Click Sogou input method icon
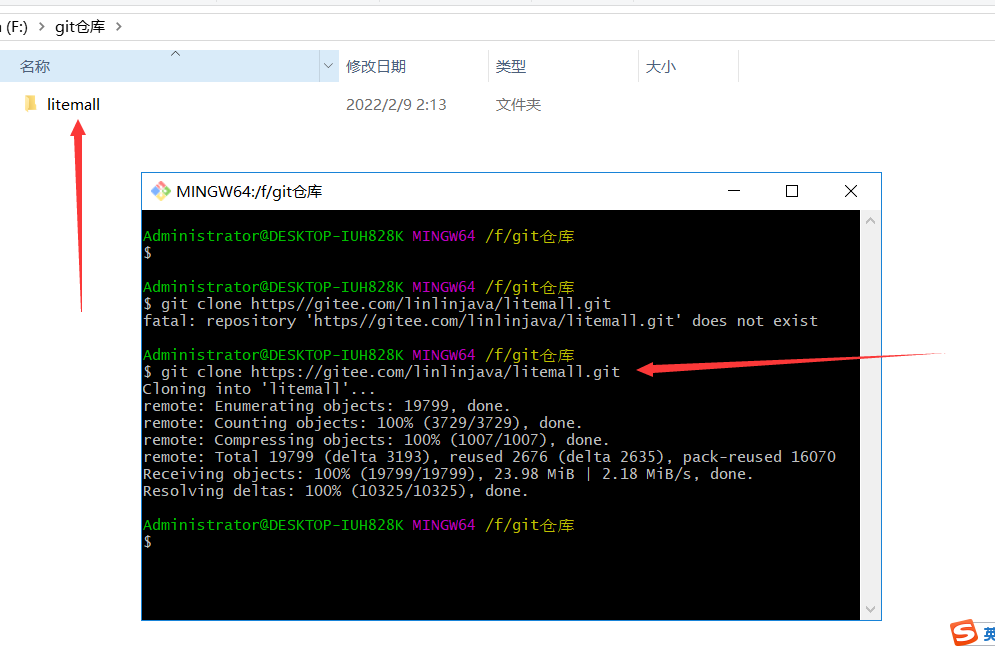Screen dimensions: 995x654 pyautogui.click(x=963, y=632)
